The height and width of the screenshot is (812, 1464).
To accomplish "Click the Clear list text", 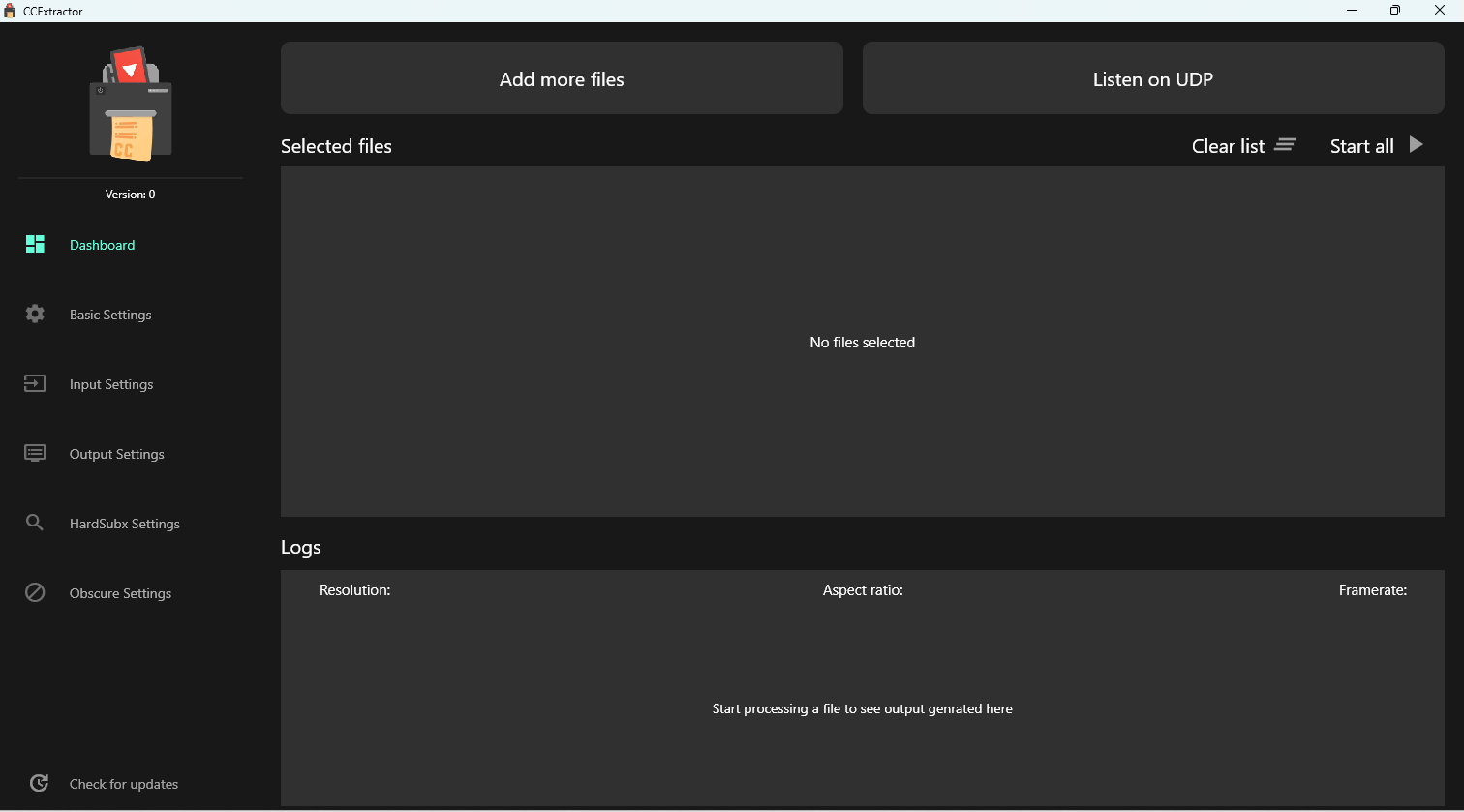I will (1228, 146).
